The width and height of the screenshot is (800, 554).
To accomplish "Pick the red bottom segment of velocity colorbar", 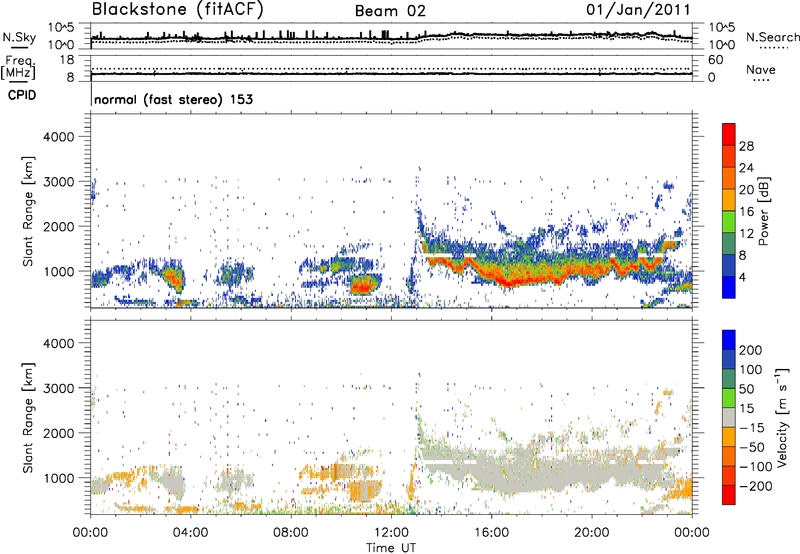I will pos(729,495).
